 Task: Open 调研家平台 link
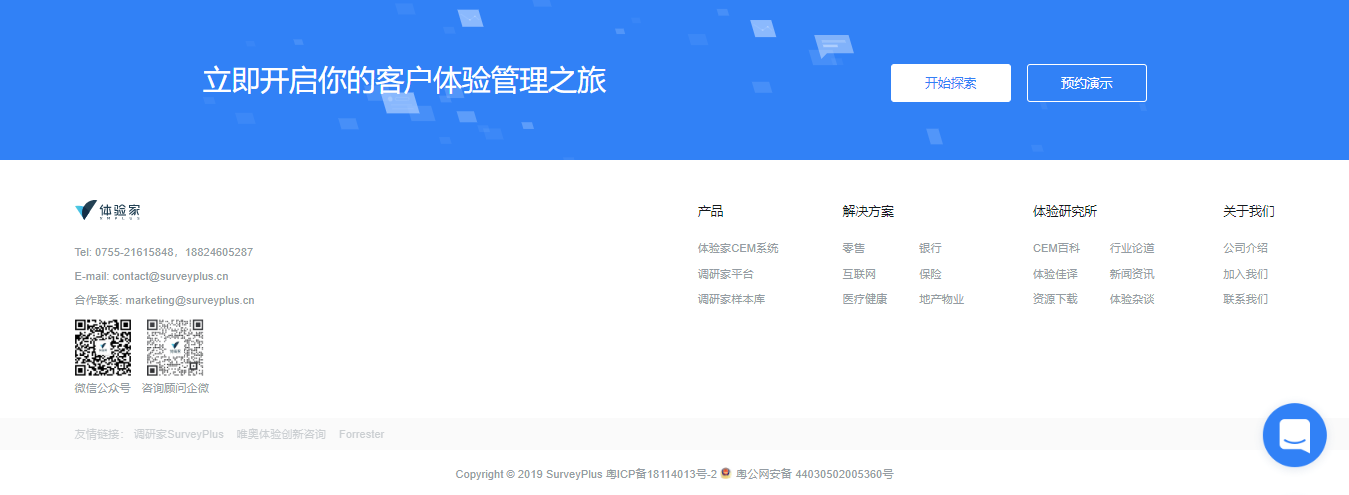(x=726, y=274)
